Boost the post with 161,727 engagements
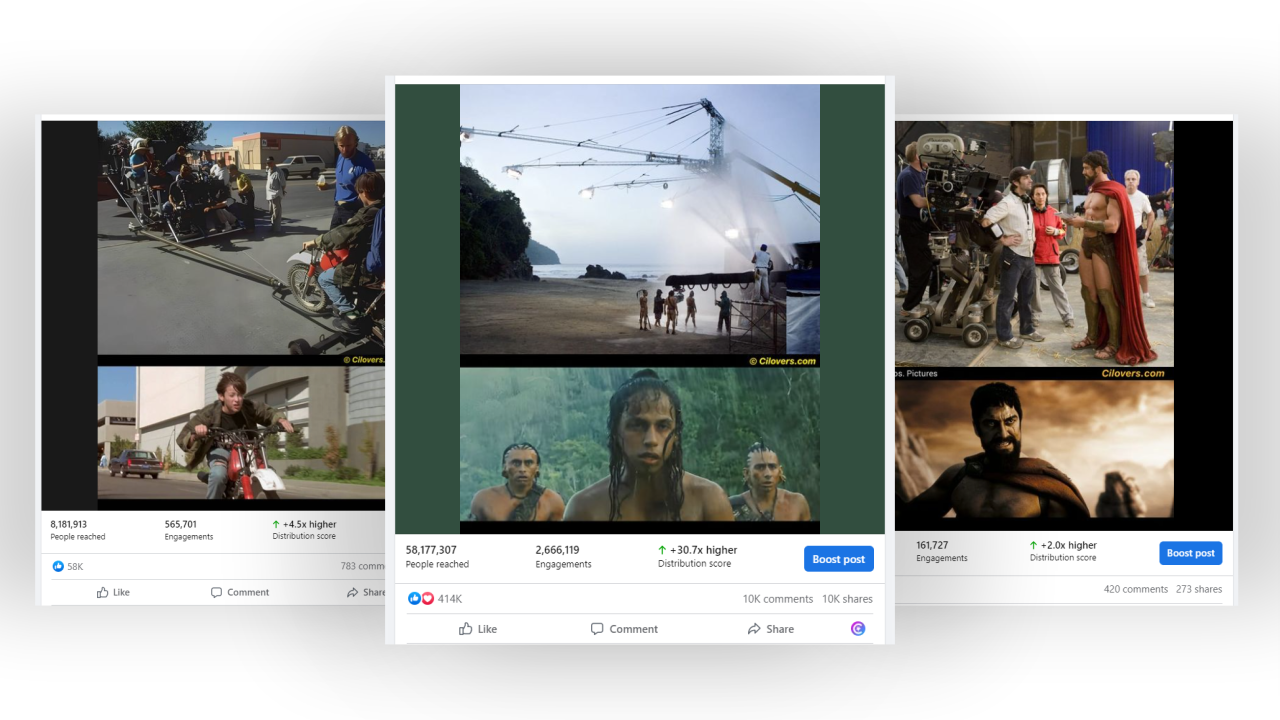Viewport: 1280px width, 720px height. click(1191, 553)
